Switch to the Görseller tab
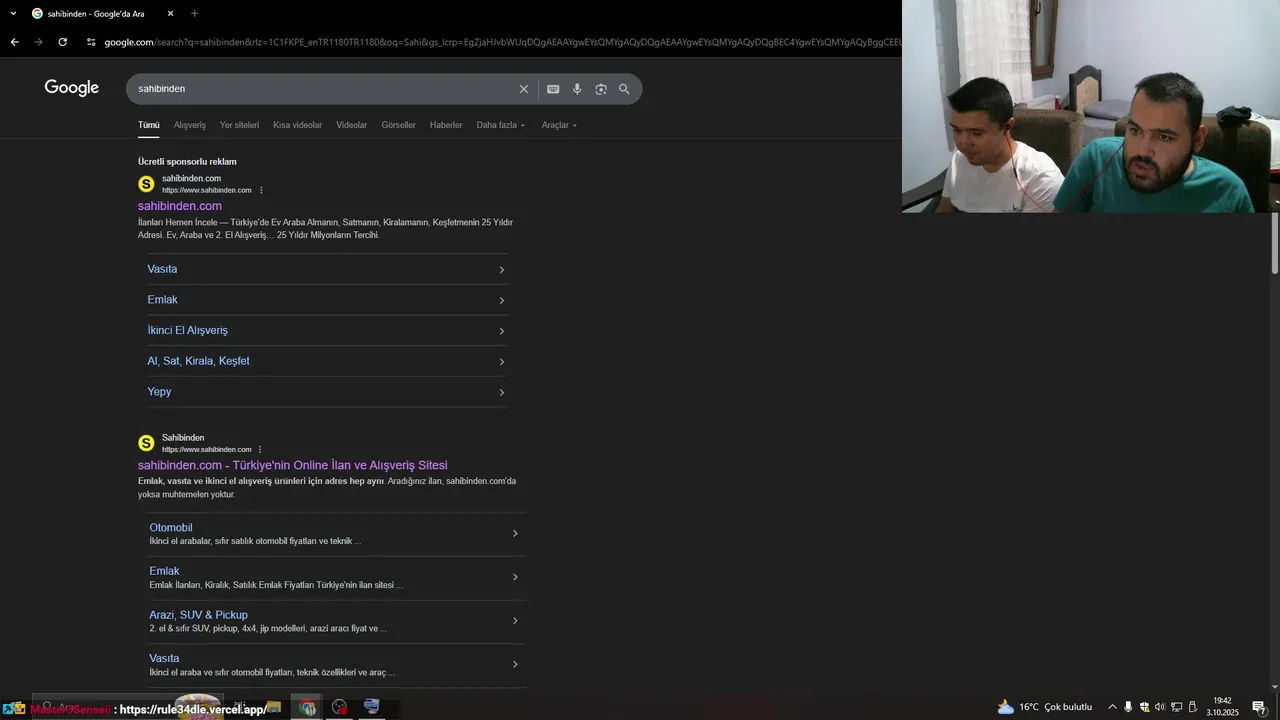The image size is (1280, 720). click(398, 125)
